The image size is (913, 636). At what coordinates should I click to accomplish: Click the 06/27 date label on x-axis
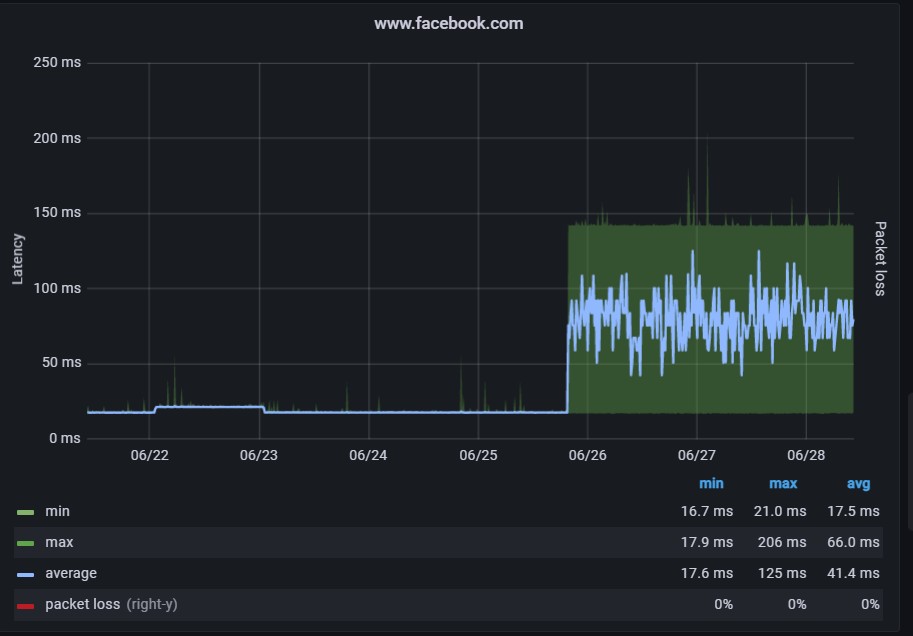pos(696,455)
